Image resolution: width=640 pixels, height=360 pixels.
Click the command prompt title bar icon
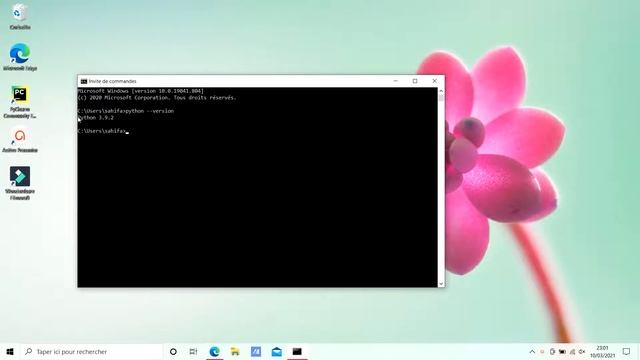pyautogui.click(x=84, y=81)
